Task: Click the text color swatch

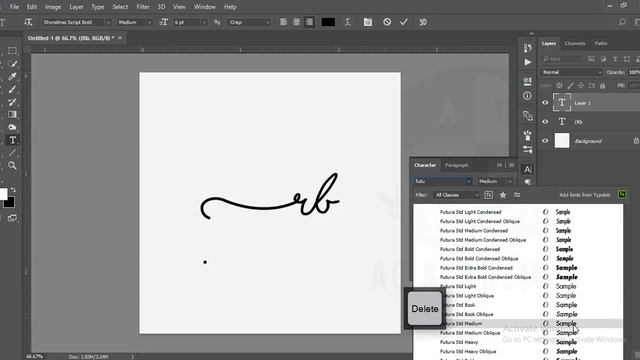Action: [x=328, y=22]
